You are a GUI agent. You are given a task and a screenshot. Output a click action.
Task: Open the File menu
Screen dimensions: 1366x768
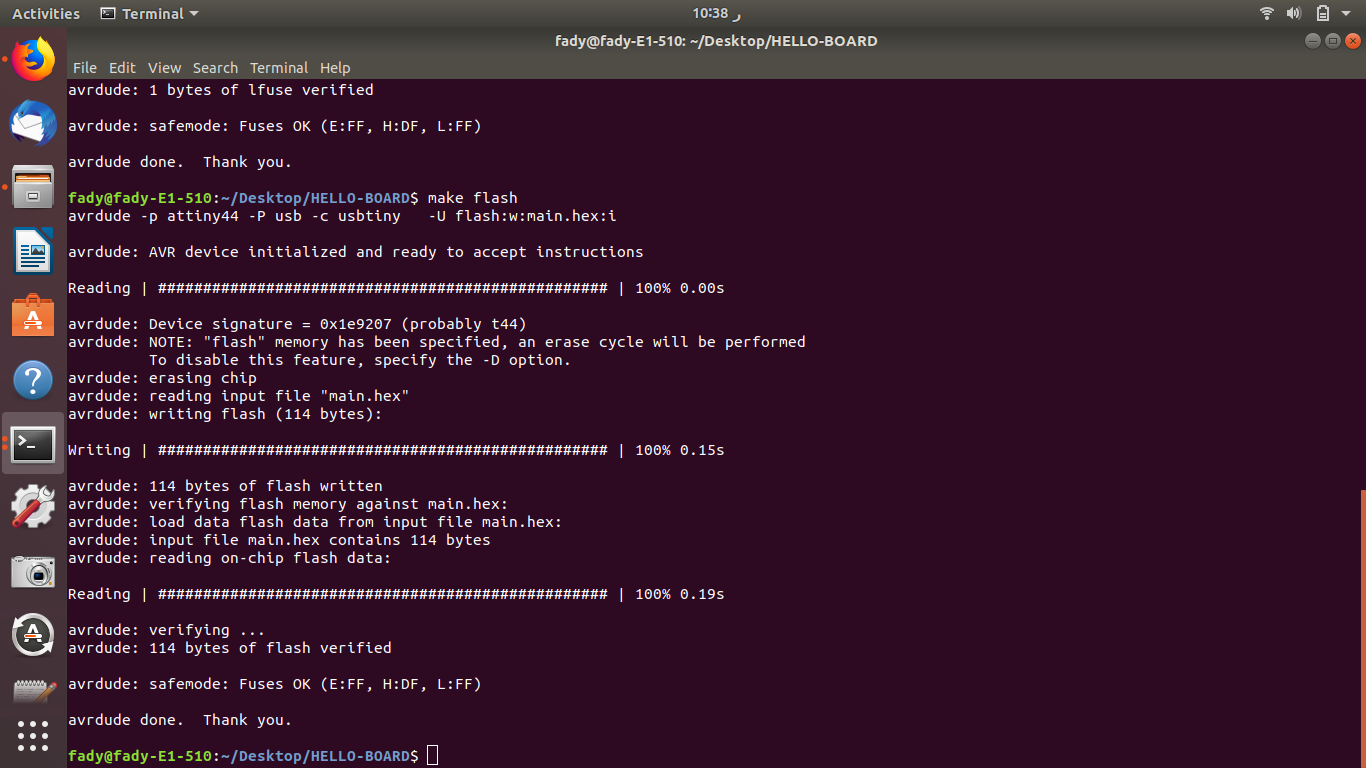click(85, 68)
